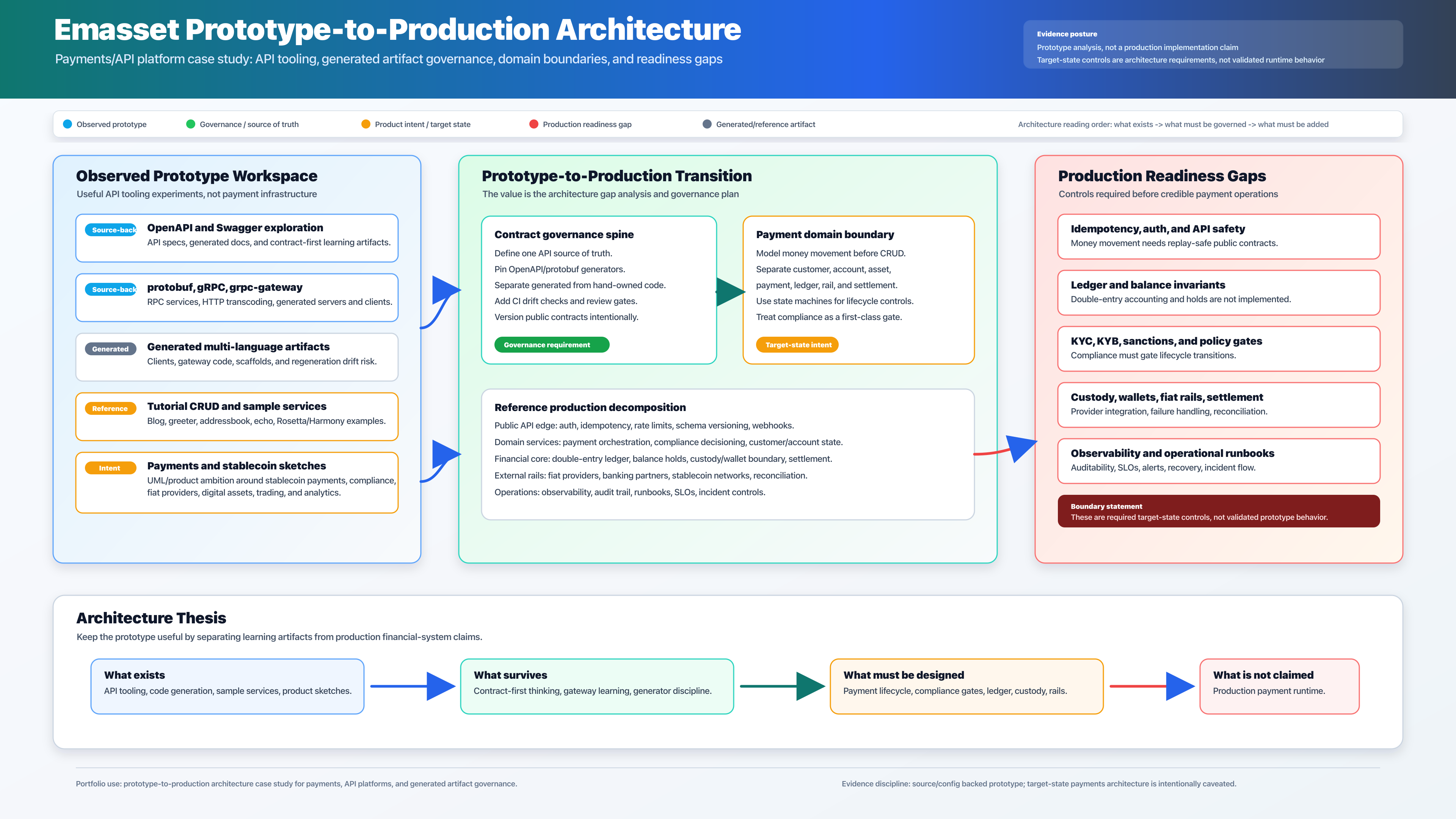Click the orange Product intent legend dot

click(366, 124)
